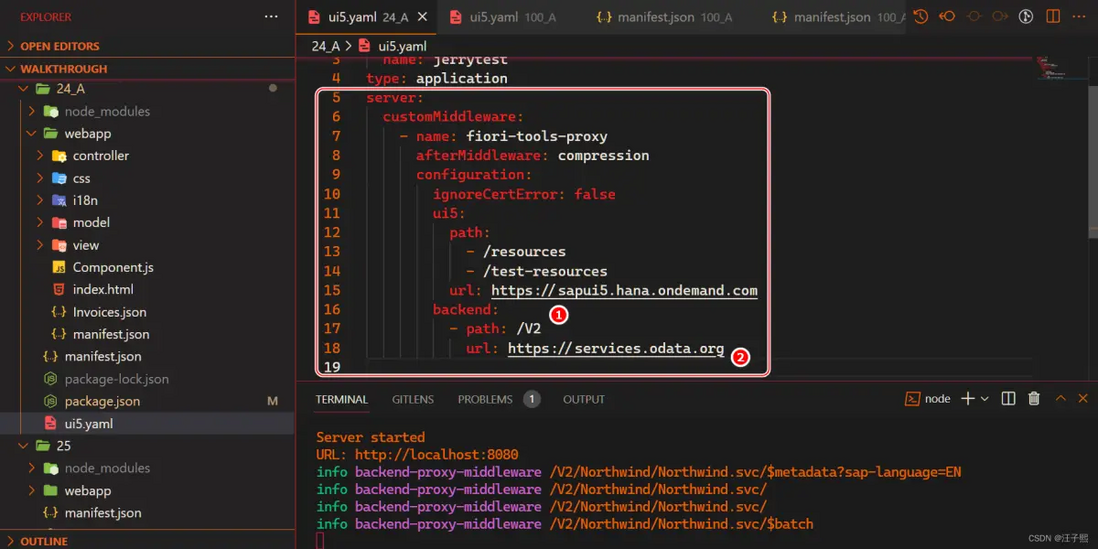Screen dimensions: 1098x549
Task: Open changes with next revision icon
Action: (x=999, y=17)
